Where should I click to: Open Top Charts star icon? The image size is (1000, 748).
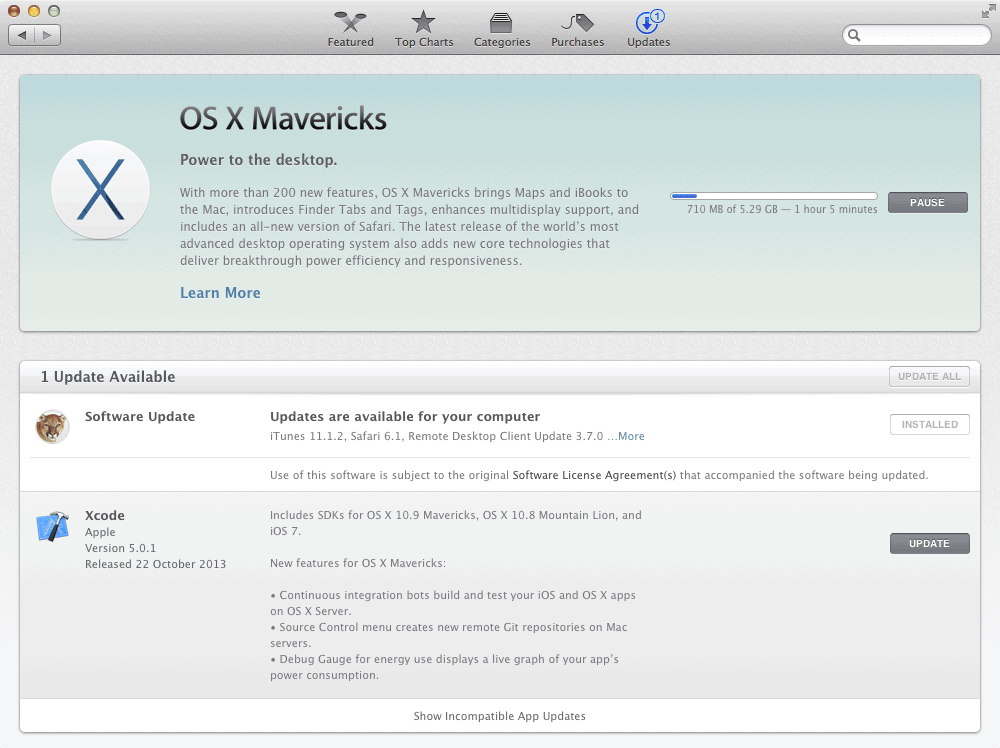coord(424,23)
